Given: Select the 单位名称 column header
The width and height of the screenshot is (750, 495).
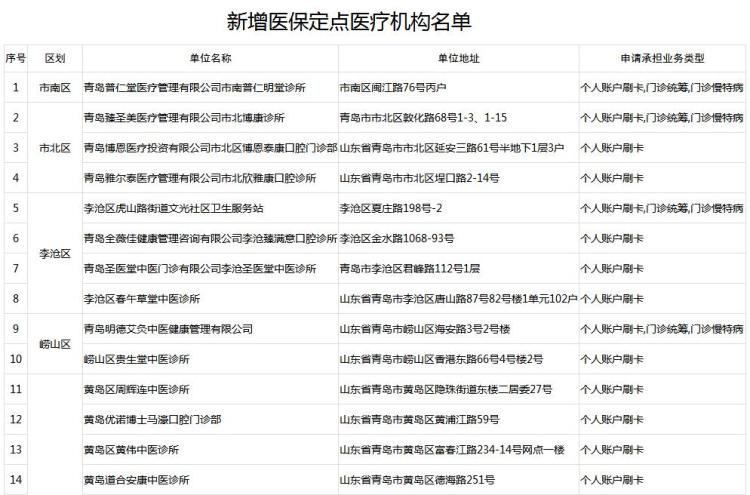Looking at the screenshot, I should coord(210,58).
